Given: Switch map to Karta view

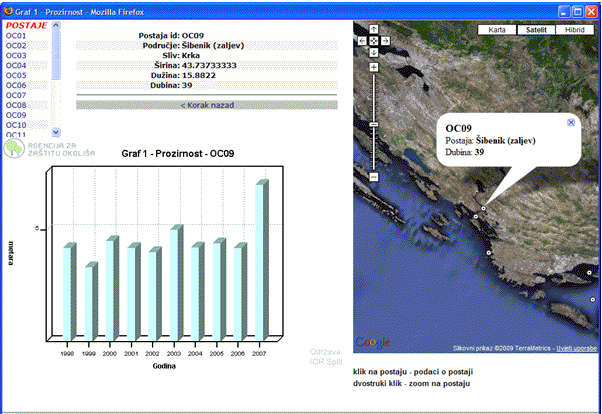Looking at the screenshot, I should pos(497,30).
